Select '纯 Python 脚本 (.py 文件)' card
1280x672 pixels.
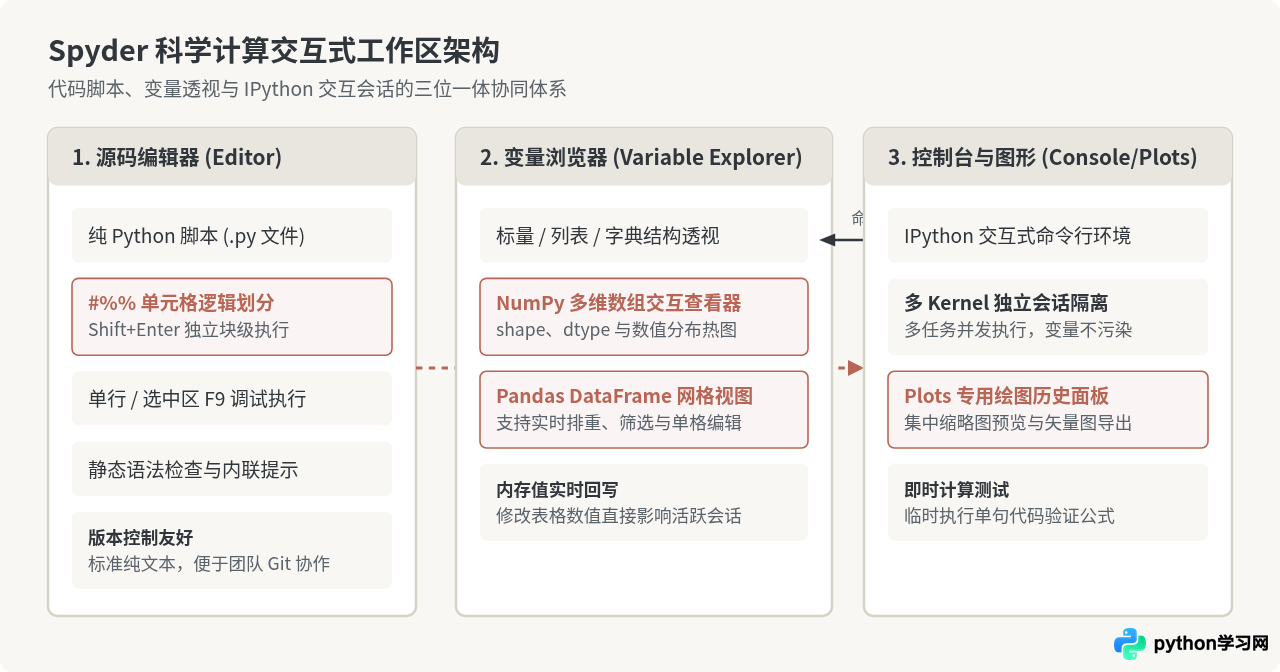point(232,236)
